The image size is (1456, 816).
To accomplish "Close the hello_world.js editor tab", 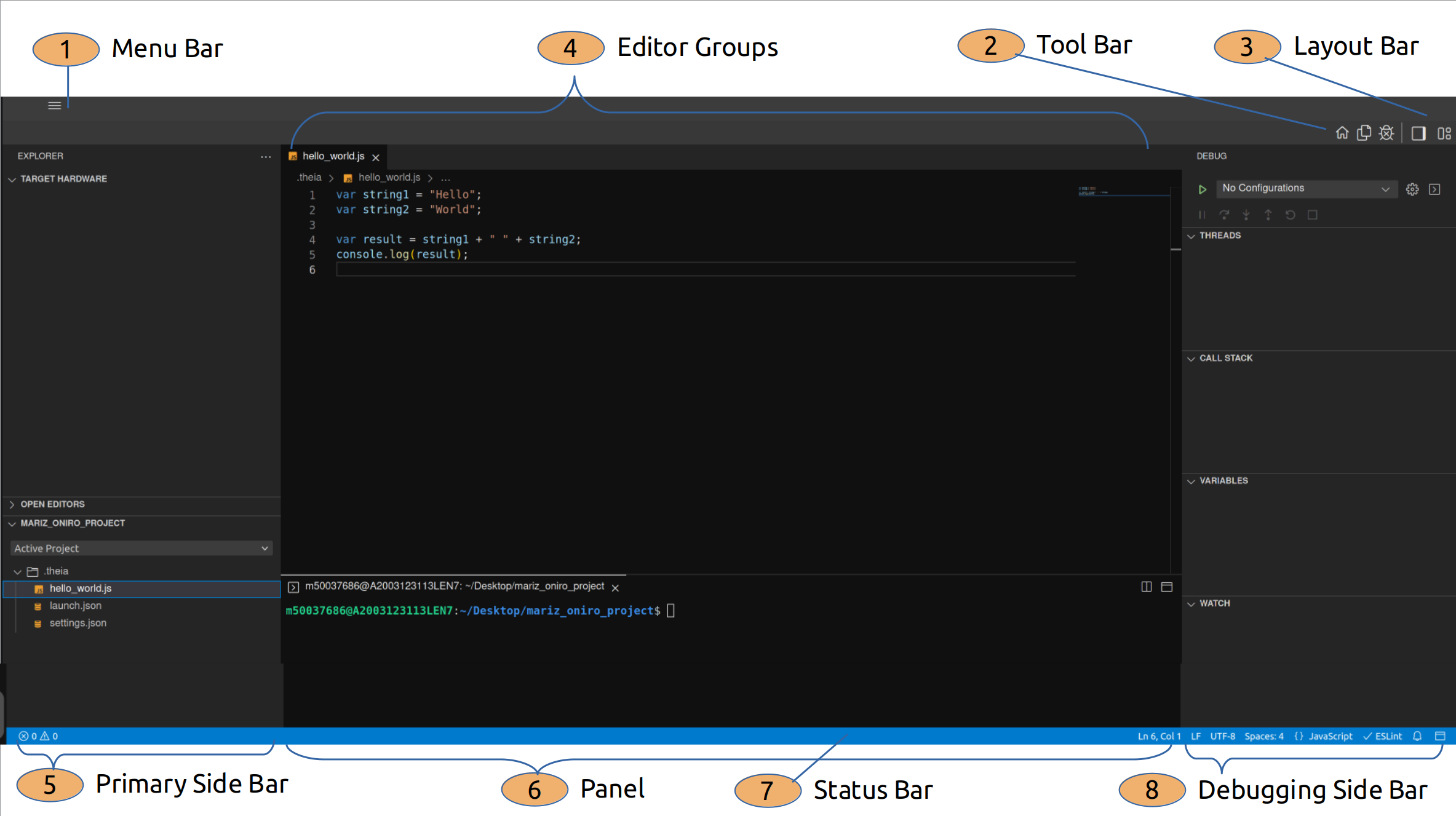I will pyautogui.click(x=376, y=157).
